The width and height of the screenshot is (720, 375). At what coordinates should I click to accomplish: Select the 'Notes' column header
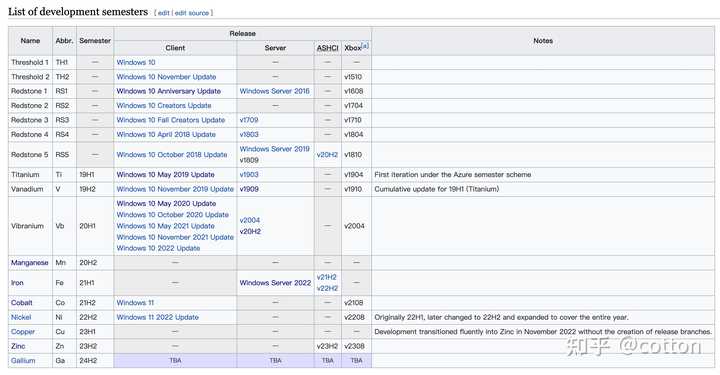(x=543, y=40)
